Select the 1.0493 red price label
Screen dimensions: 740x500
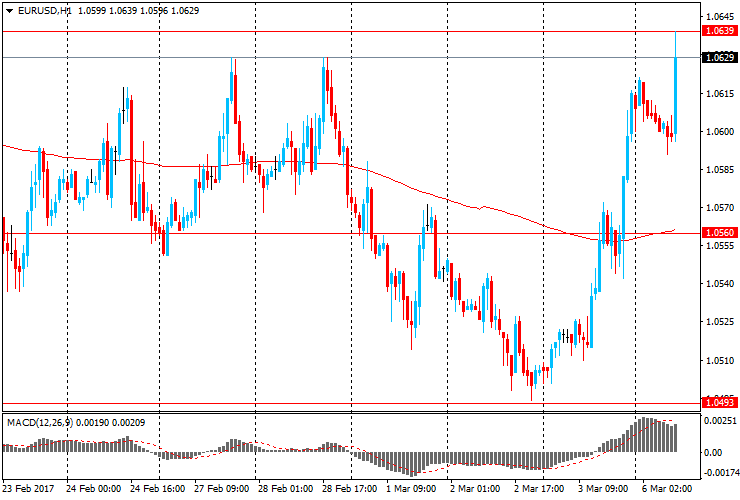pos(720,402)
